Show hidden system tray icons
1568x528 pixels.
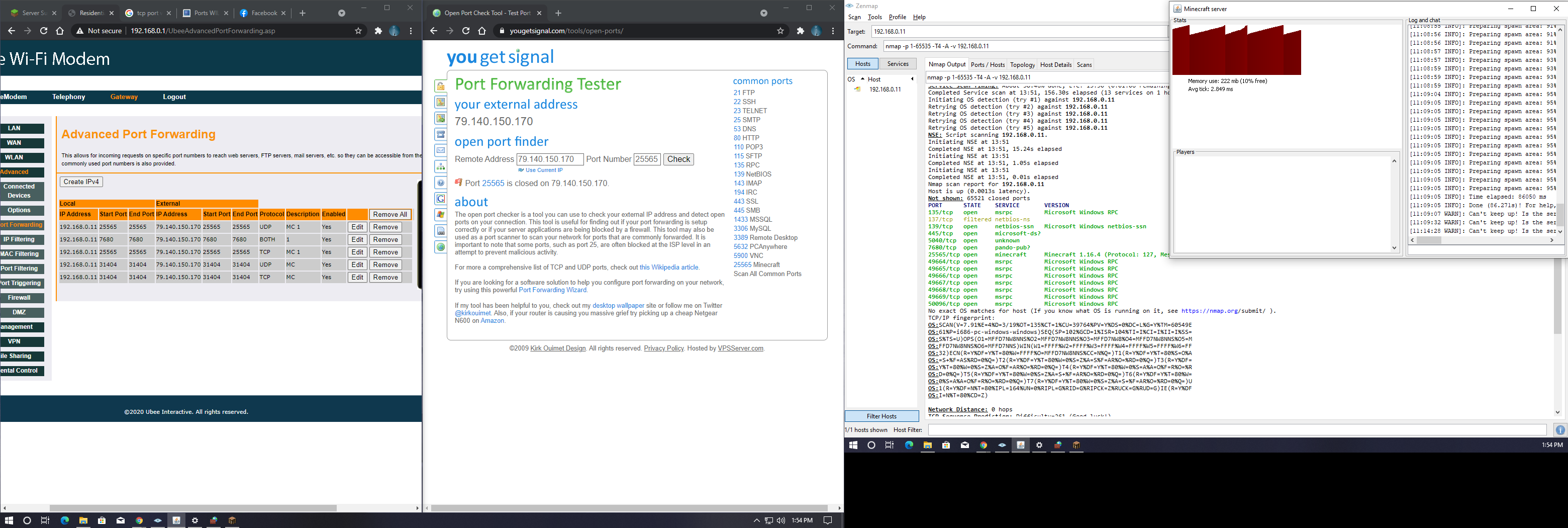[756, 520]
